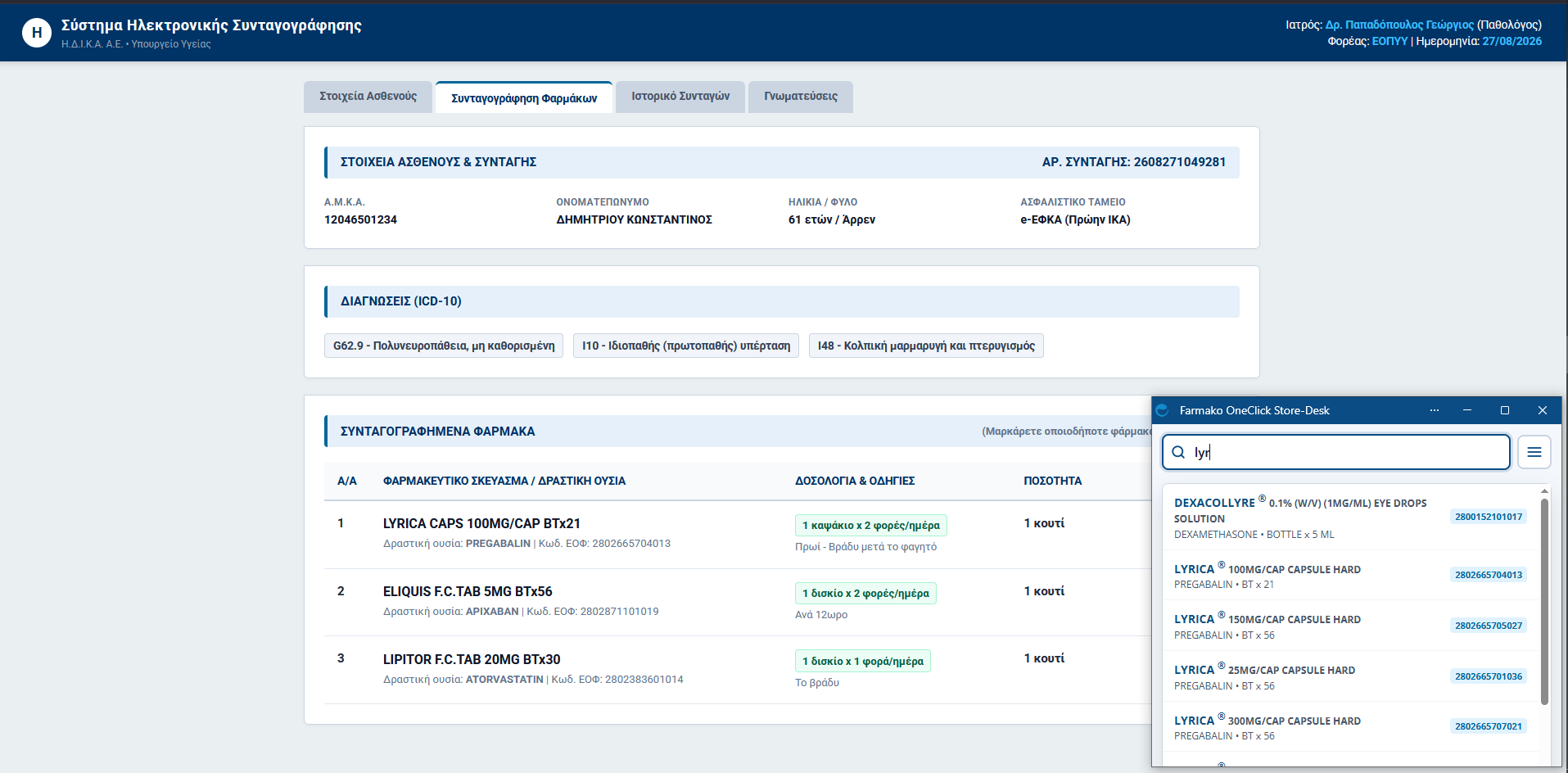Click prescription number 2608271049281
This screenshot has width=1568, height=773.
click(x=1180, y=162)
